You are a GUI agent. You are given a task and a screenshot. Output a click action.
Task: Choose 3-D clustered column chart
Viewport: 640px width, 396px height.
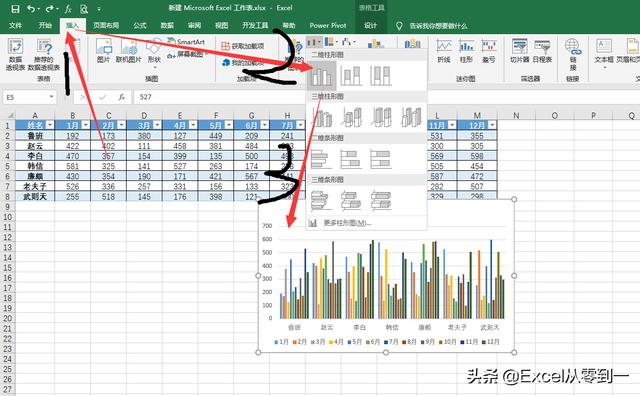[x=321, y=117]
